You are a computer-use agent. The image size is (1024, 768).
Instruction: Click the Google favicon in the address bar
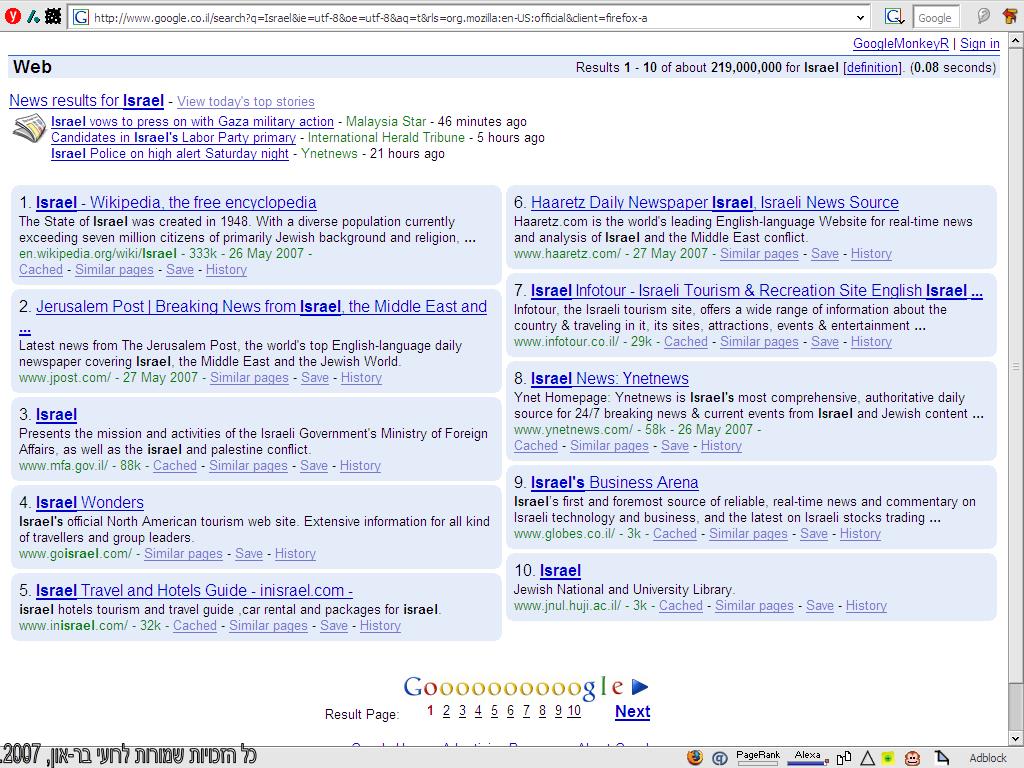[x=81, y=18]
